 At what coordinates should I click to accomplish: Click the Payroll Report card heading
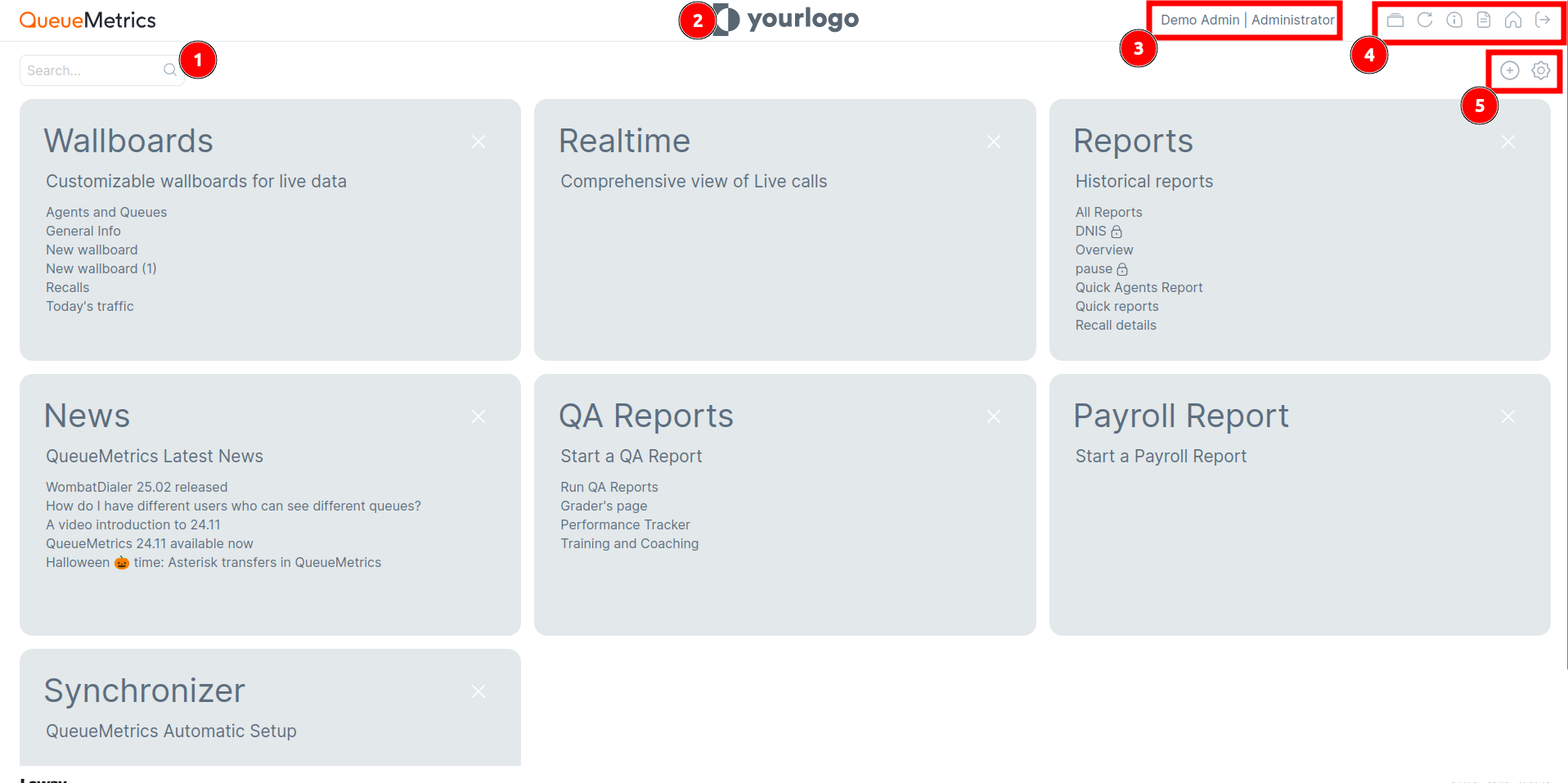[1181, 416]
